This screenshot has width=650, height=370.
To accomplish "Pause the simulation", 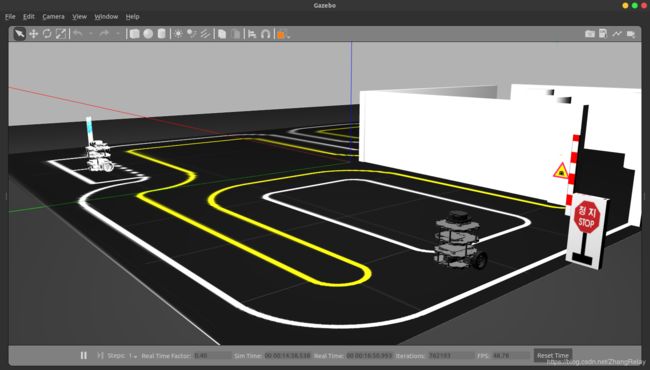I will 83,355.
